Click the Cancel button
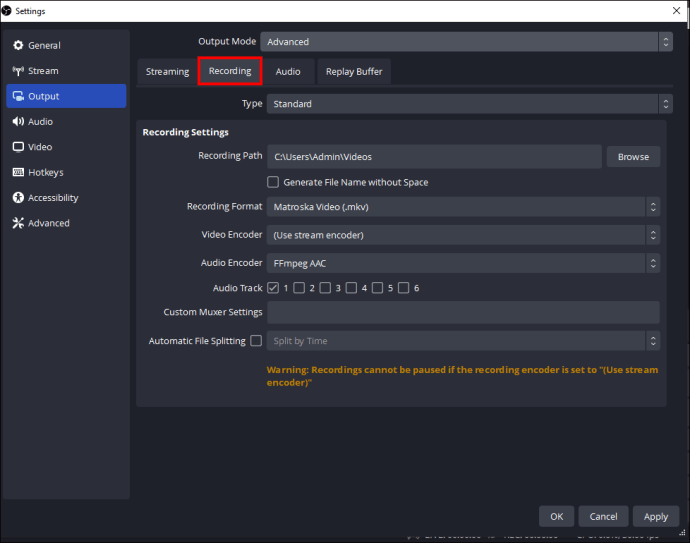Viewport: 690px width, 543px height. click(603, 516)
